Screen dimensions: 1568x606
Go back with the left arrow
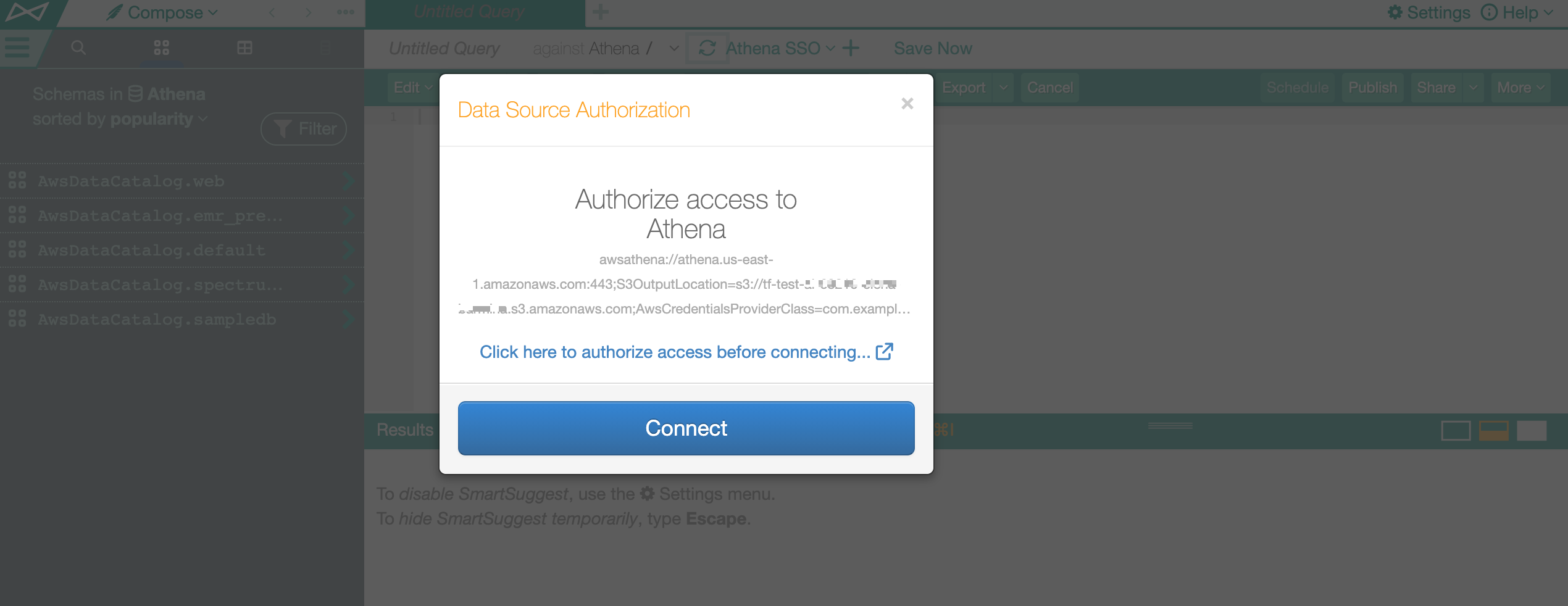(272, 12)
